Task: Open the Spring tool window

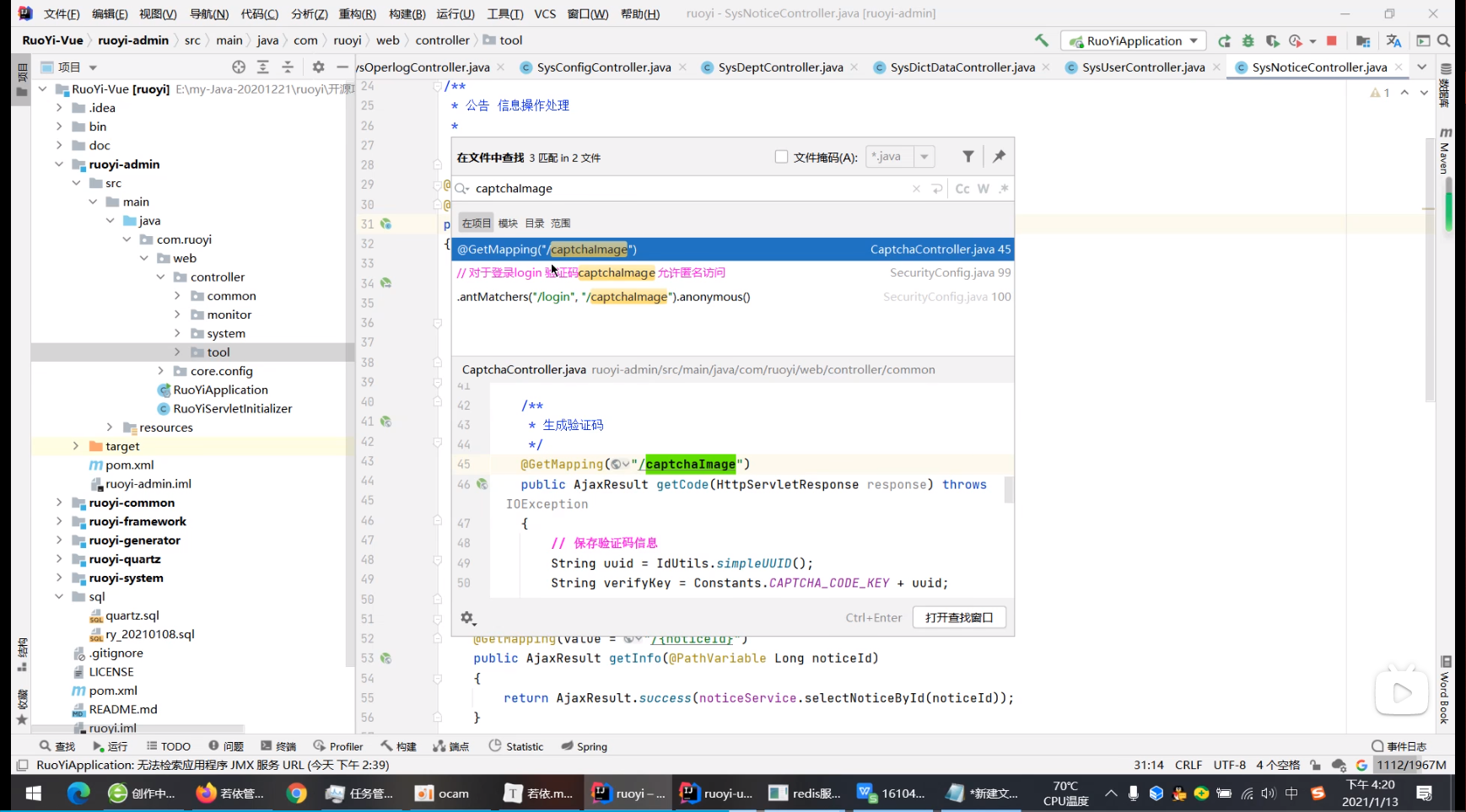Action: pos(584,746)
